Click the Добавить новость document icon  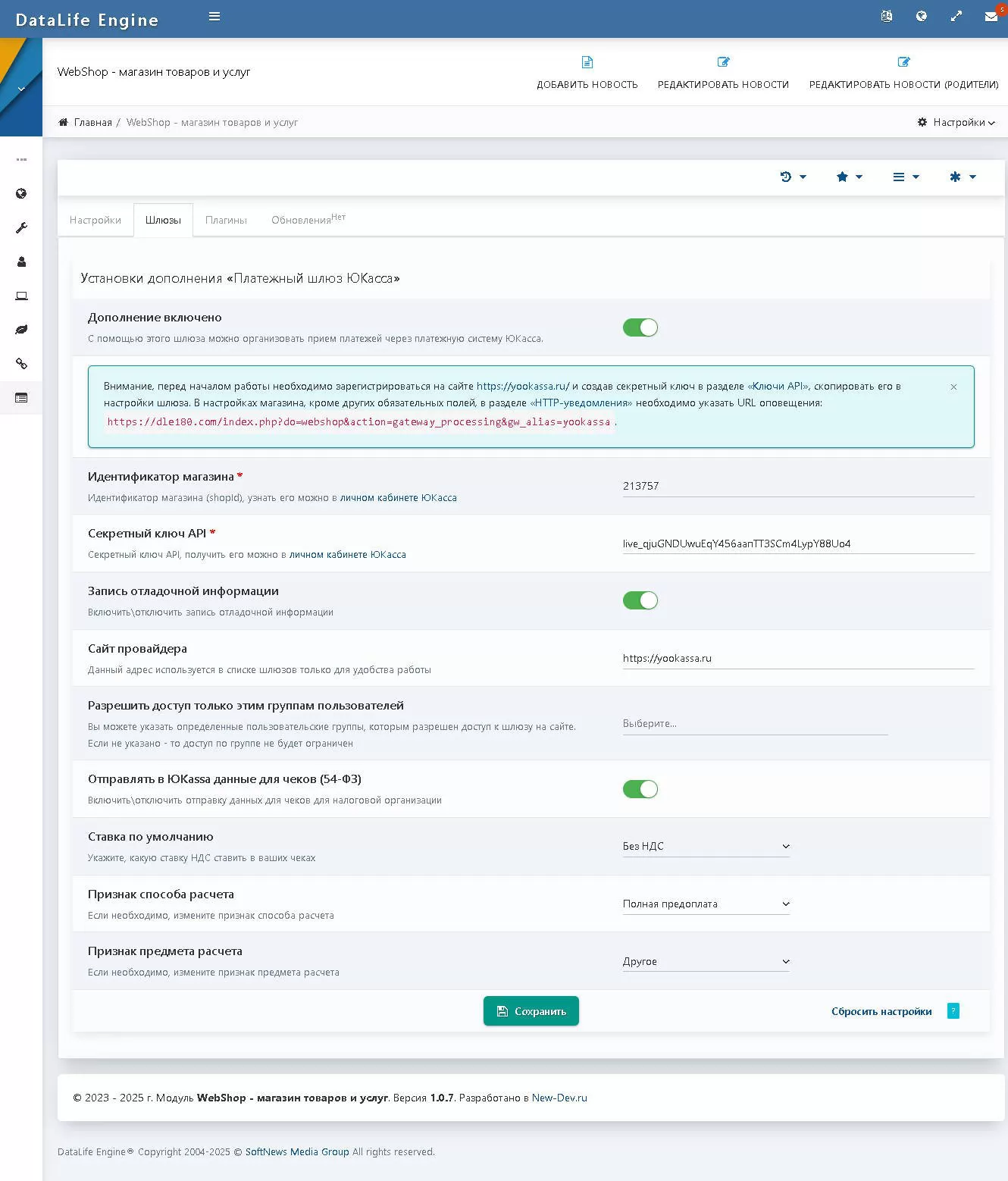[587, 62]
